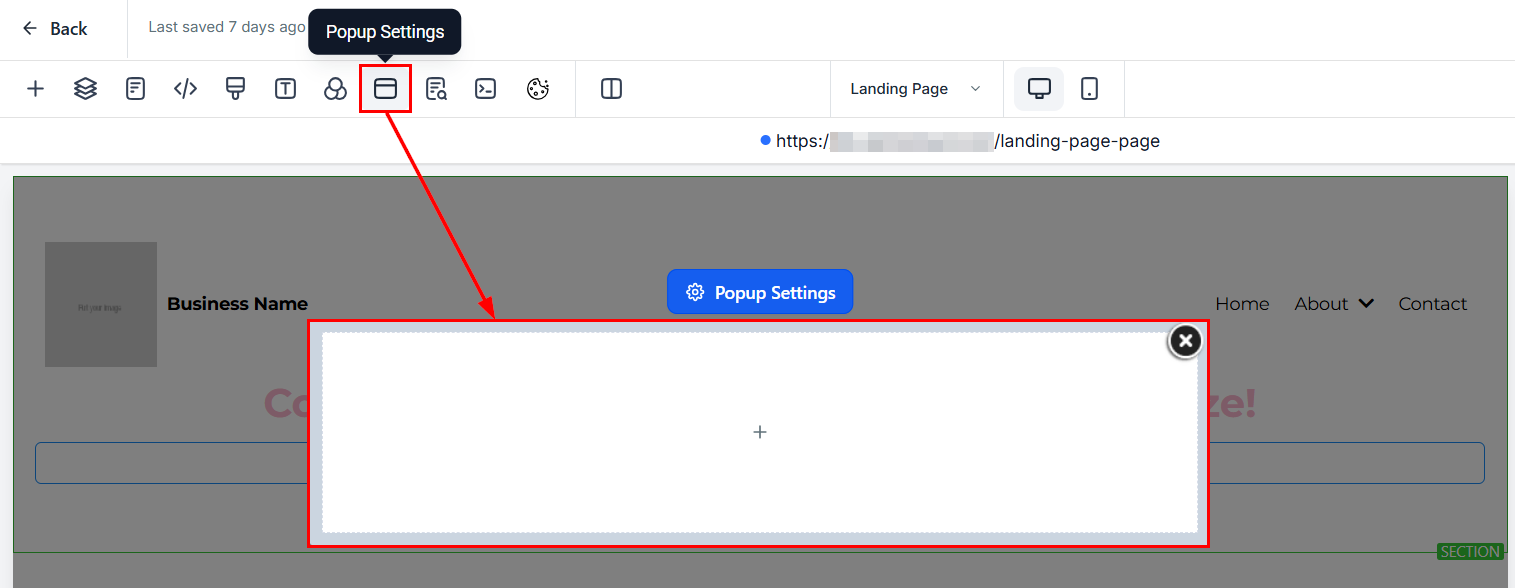Open the page document icon
This screenshot has width=1515, height=588.
point(135,89)
